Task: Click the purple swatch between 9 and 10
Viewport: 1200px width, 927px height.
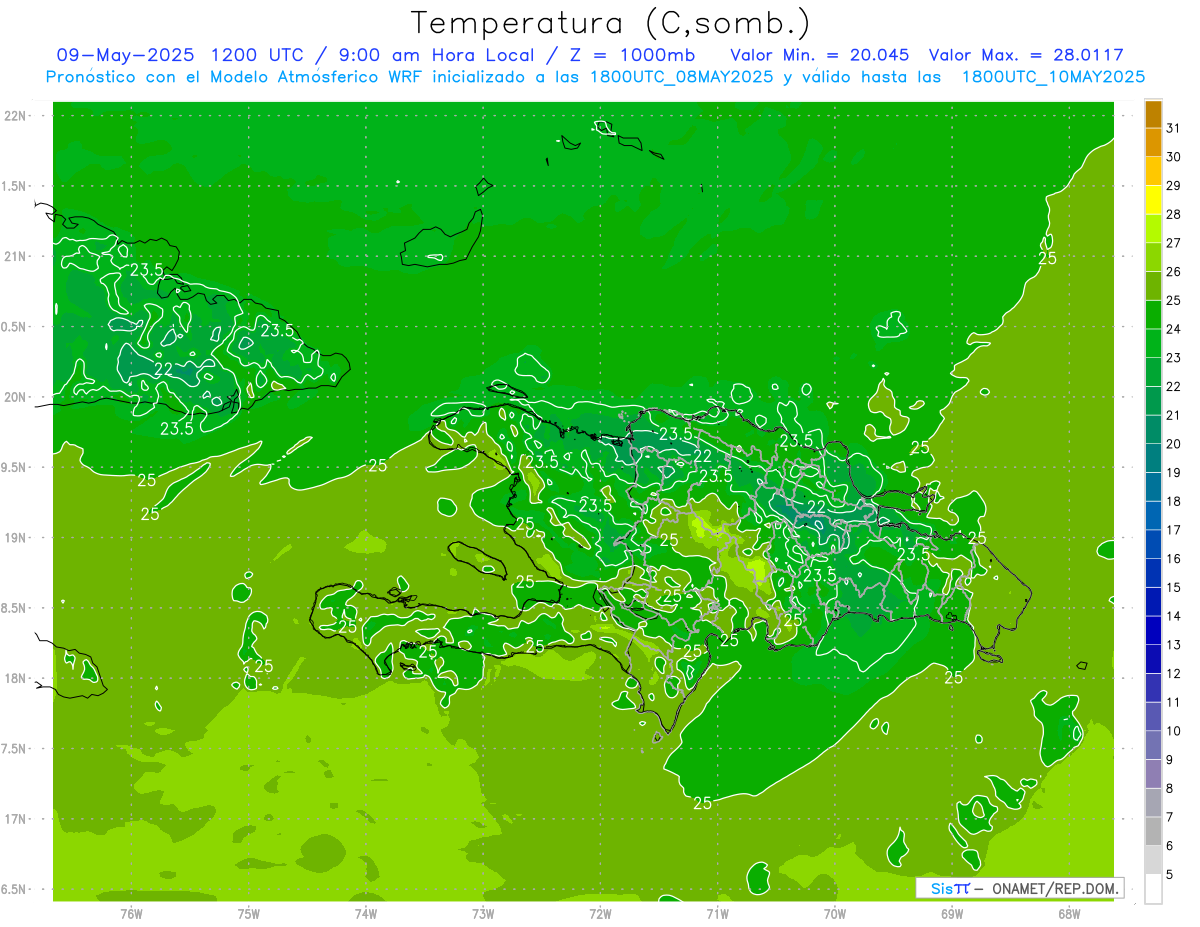Action: point(1153,745)
